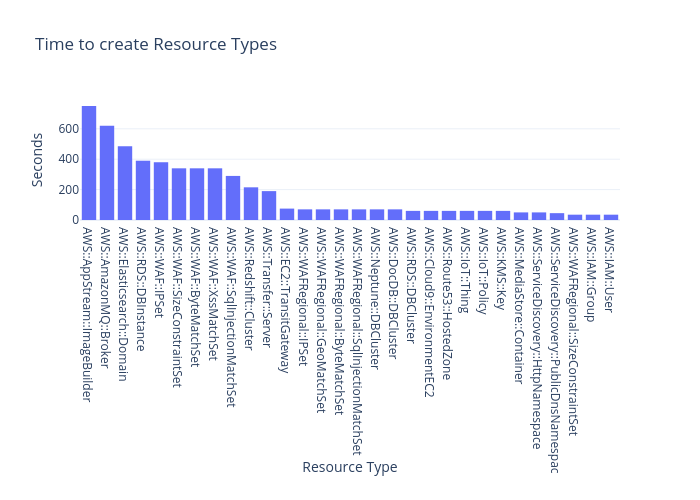Select the AWS::MediaStore::Container bar
The width and height of the screenshot is (700, 500).
pyautogui.click(x=521, y=216)
